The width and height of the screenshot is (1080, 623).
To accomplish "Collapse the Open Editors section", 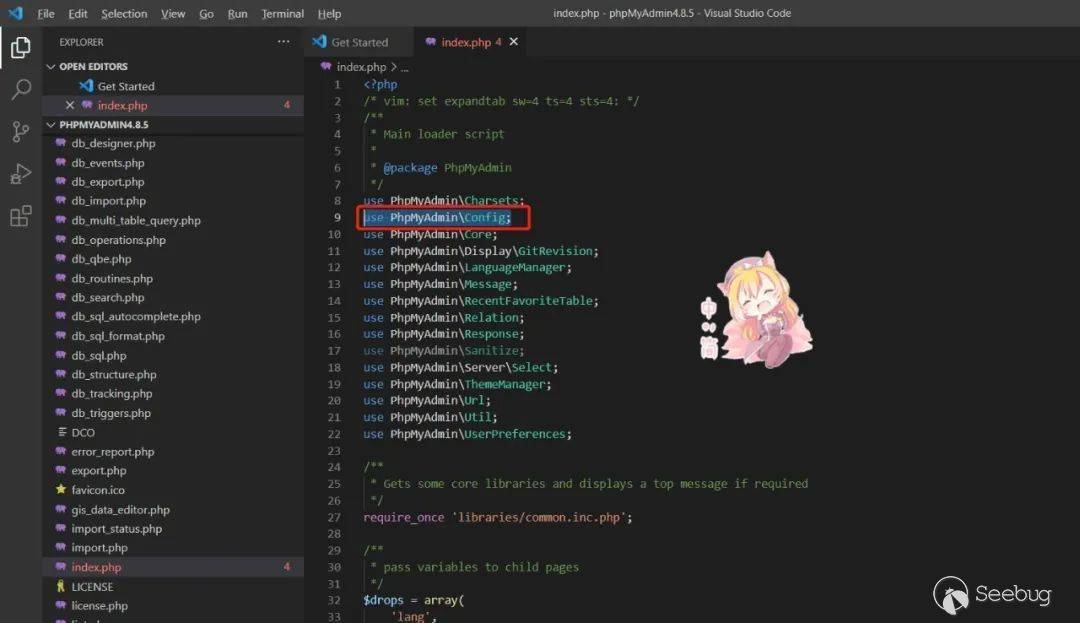I will (x=51, y=67).
